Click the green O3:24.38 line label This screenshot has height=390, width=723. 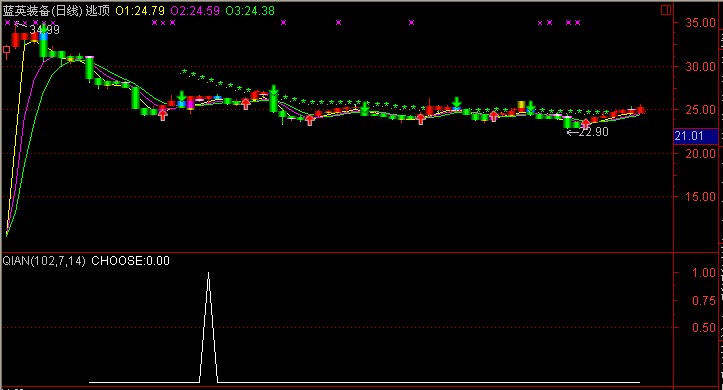tap(250, 11)
